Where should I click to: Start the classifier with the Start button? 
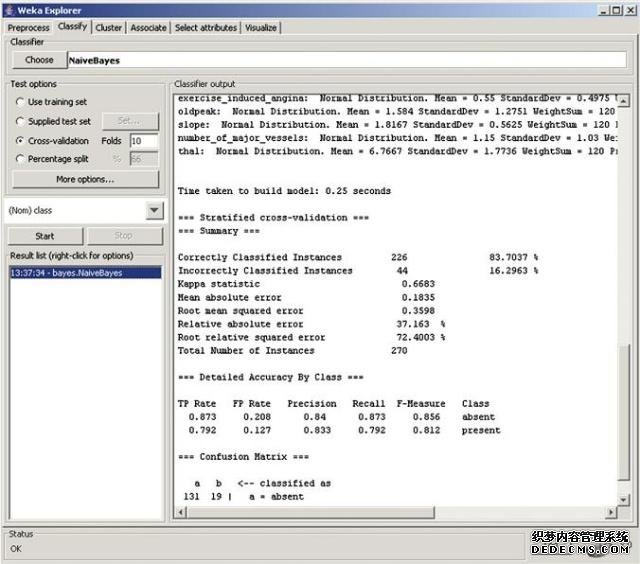click(x=45, y=237)
